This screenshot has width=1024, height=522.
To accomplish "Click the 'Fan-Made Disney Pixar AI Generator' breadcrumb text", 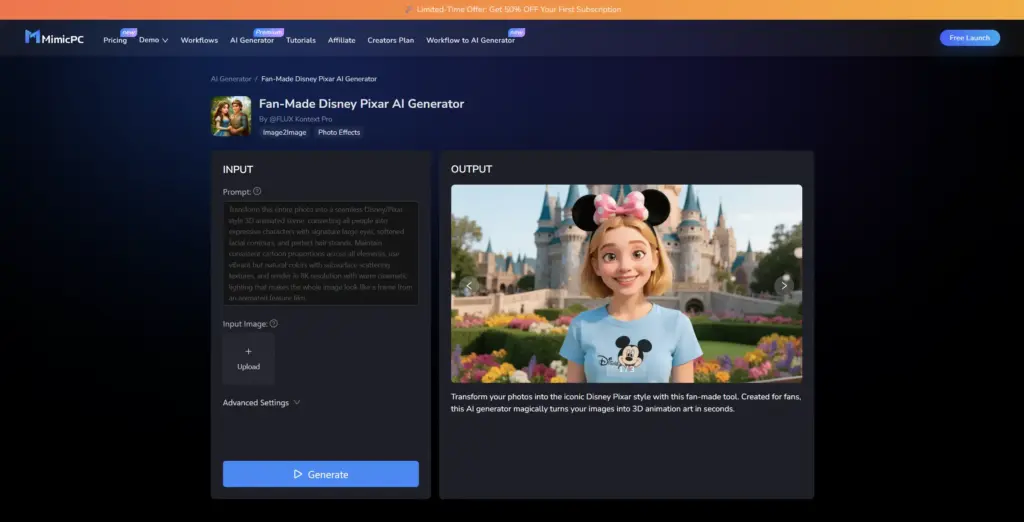I will (319, 79).
